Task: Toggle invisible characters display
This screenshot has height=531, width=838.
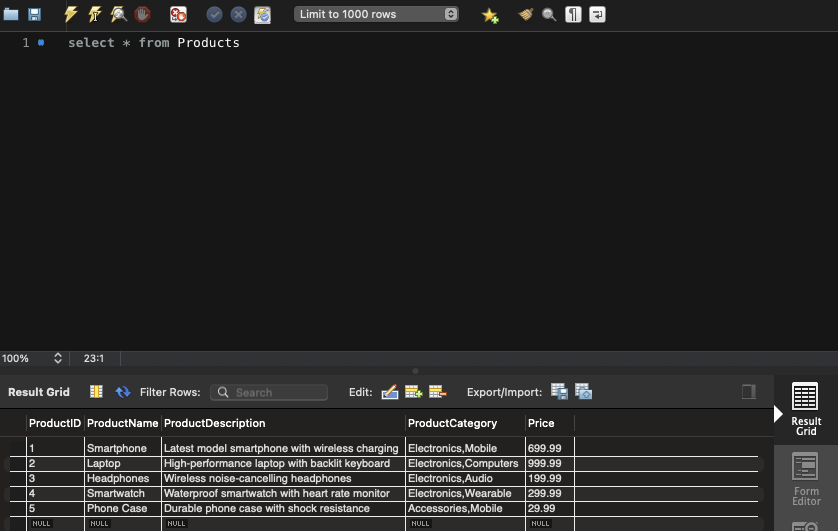Action: click(x=573, y=14)
